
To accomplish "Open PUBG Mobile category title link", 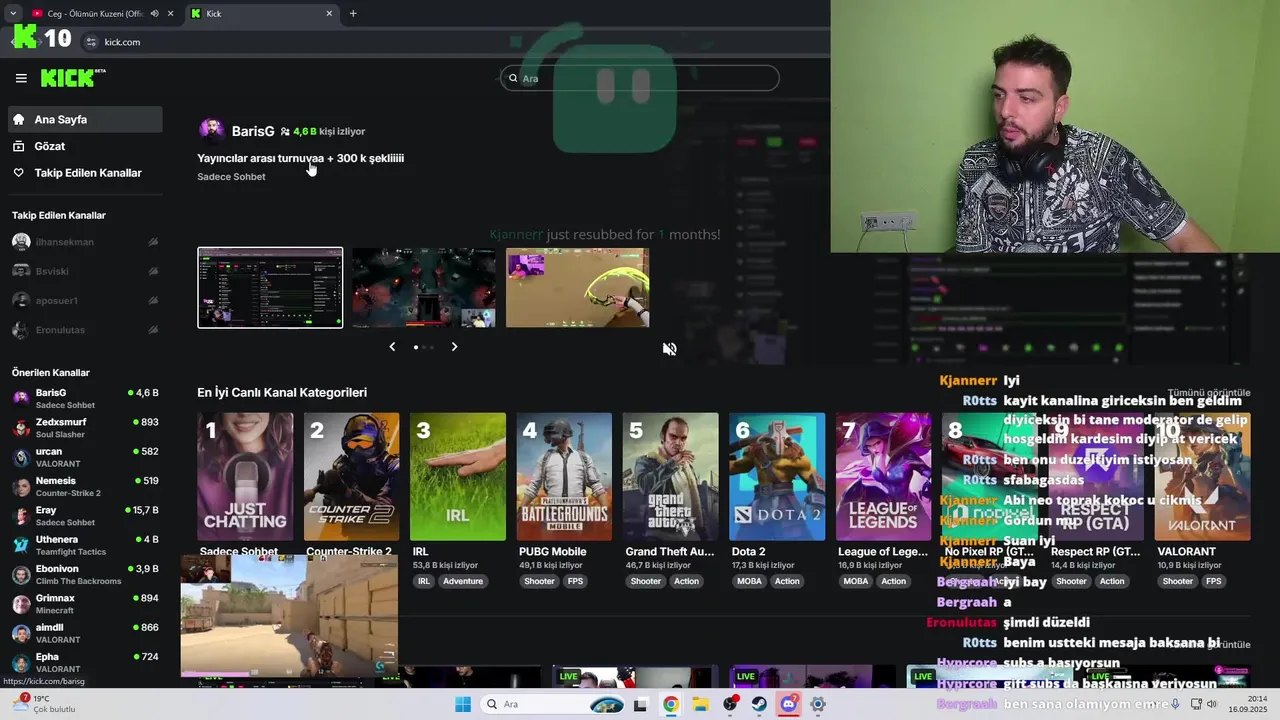I will 553,551.
